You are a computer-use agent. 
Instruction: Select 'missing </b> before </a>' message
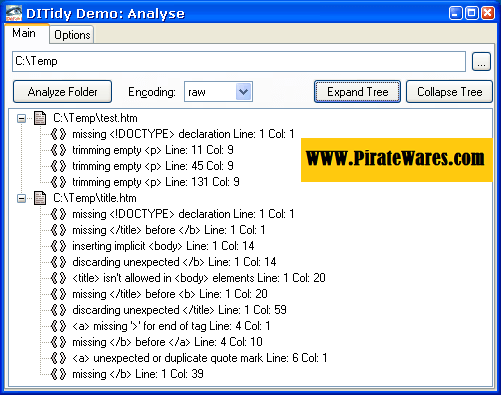[168, 342]
